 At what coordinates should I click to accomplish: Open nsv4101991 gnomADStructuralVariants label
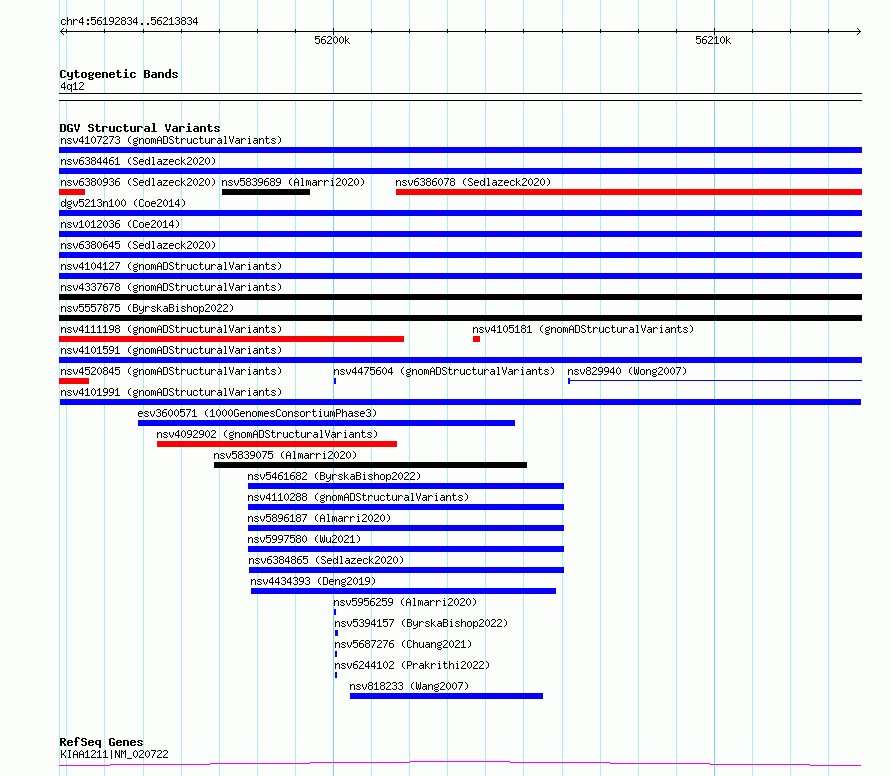(171, 392)
